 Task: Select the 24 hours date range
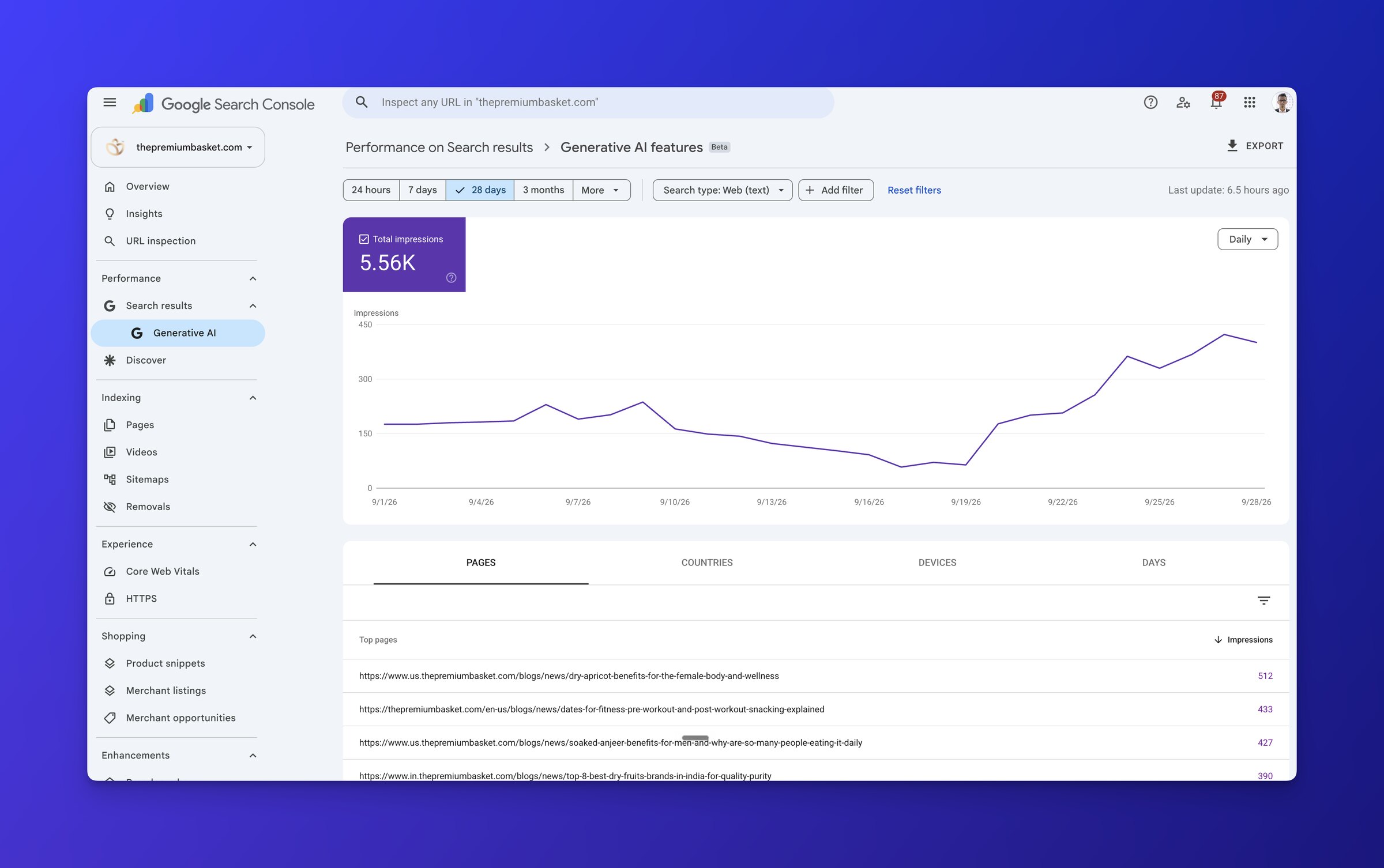click(371, 190)
